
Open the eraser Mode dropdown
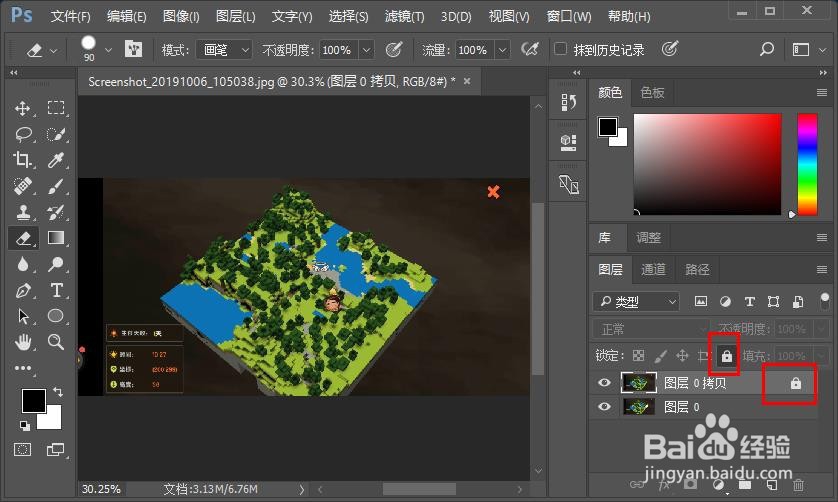pos(224,50)
